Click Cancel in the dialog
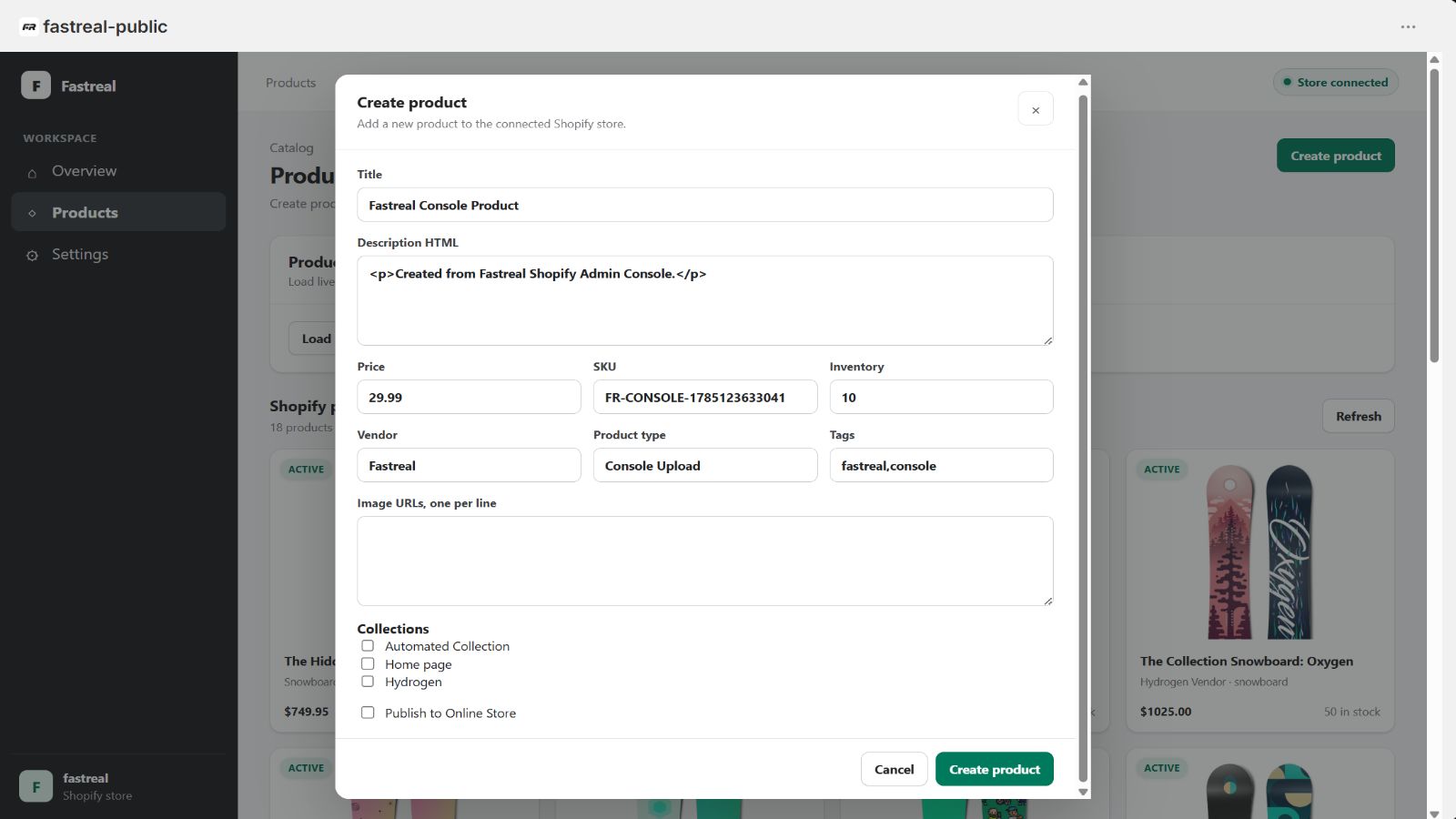Image resolution: width=1456 pixels, height=819 pixels. pos(894,769)
